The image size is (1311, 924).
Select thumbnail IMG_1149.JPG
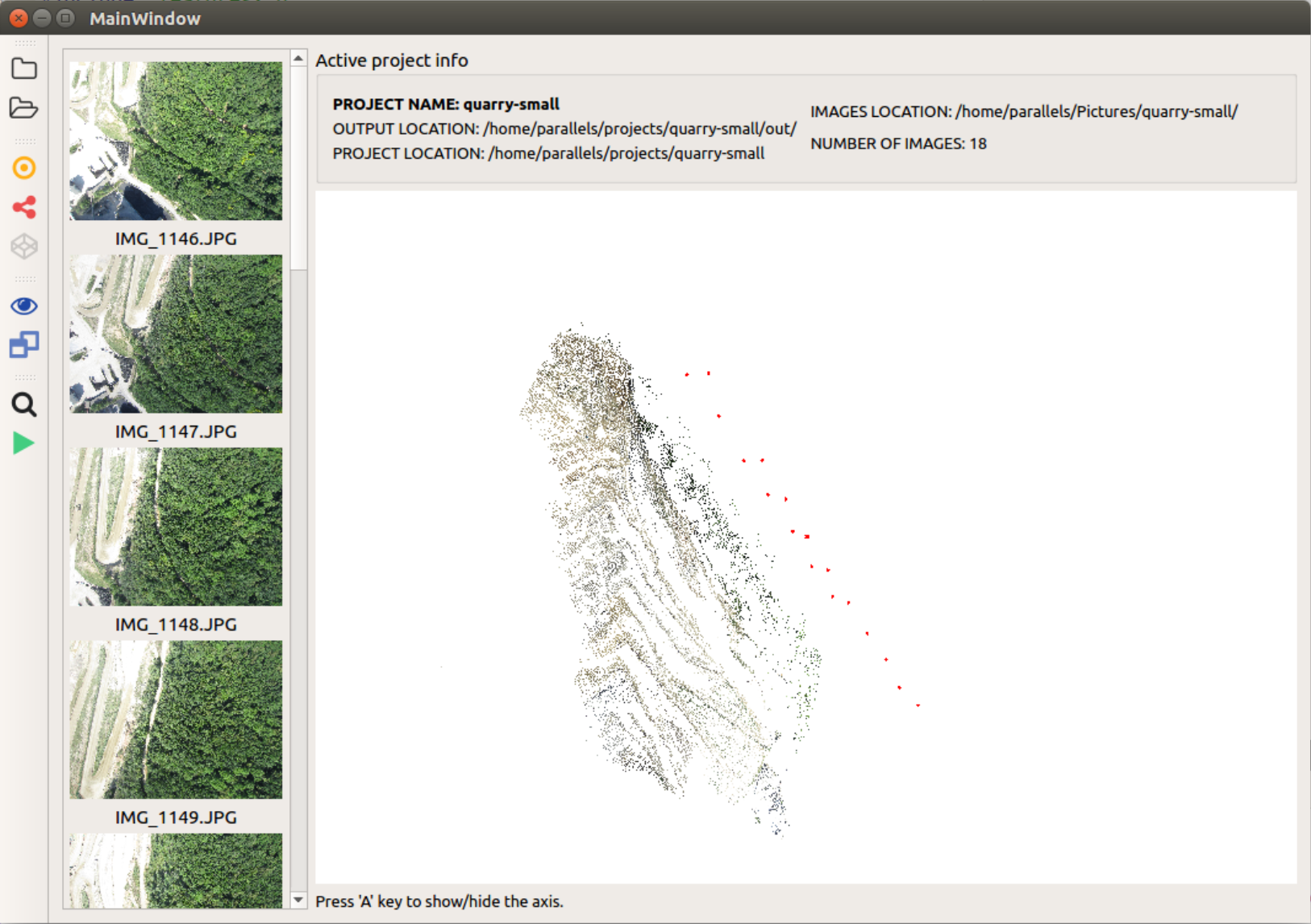(x=176, y=719)
